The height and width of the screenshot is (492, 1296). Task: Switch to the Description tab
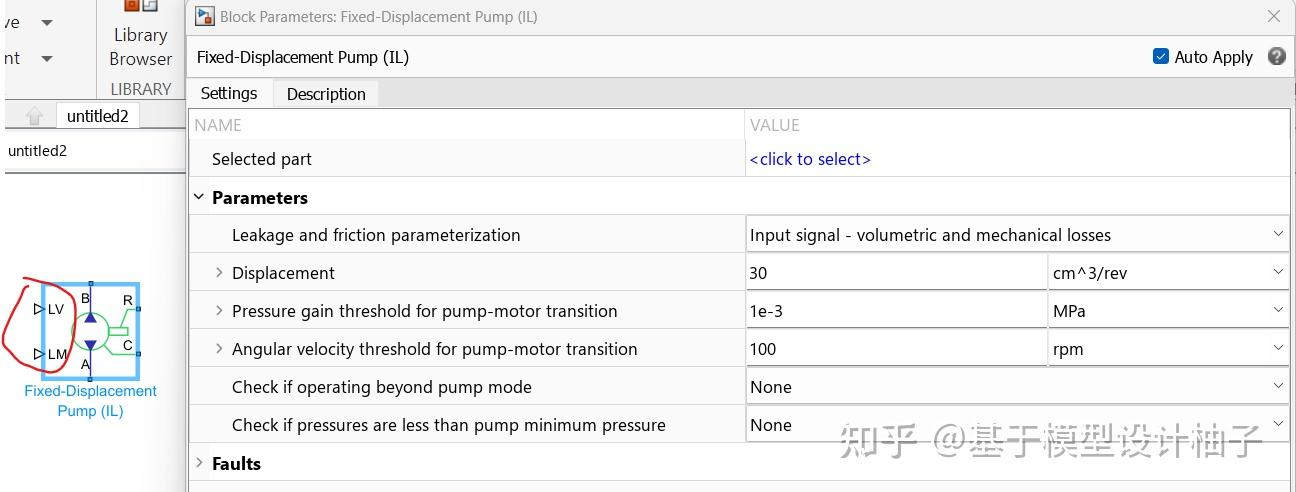coord(326,93)
